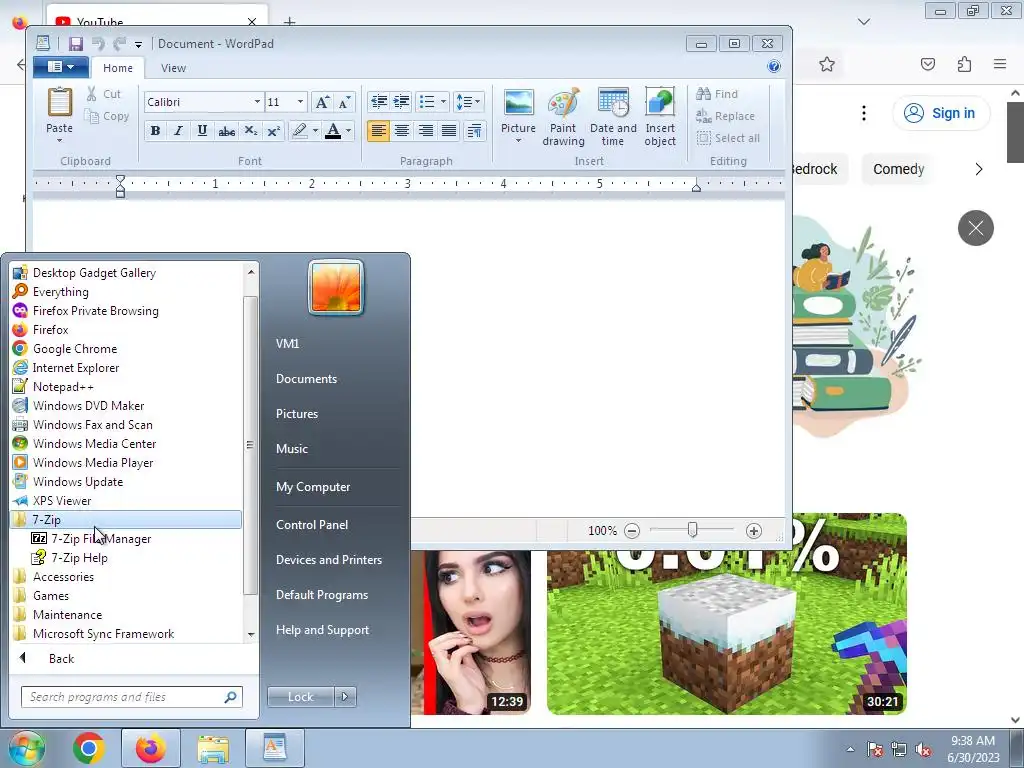Open the Calibri font family dropdown
This screenshot has width=1024, height=768.
pos(257,102)
